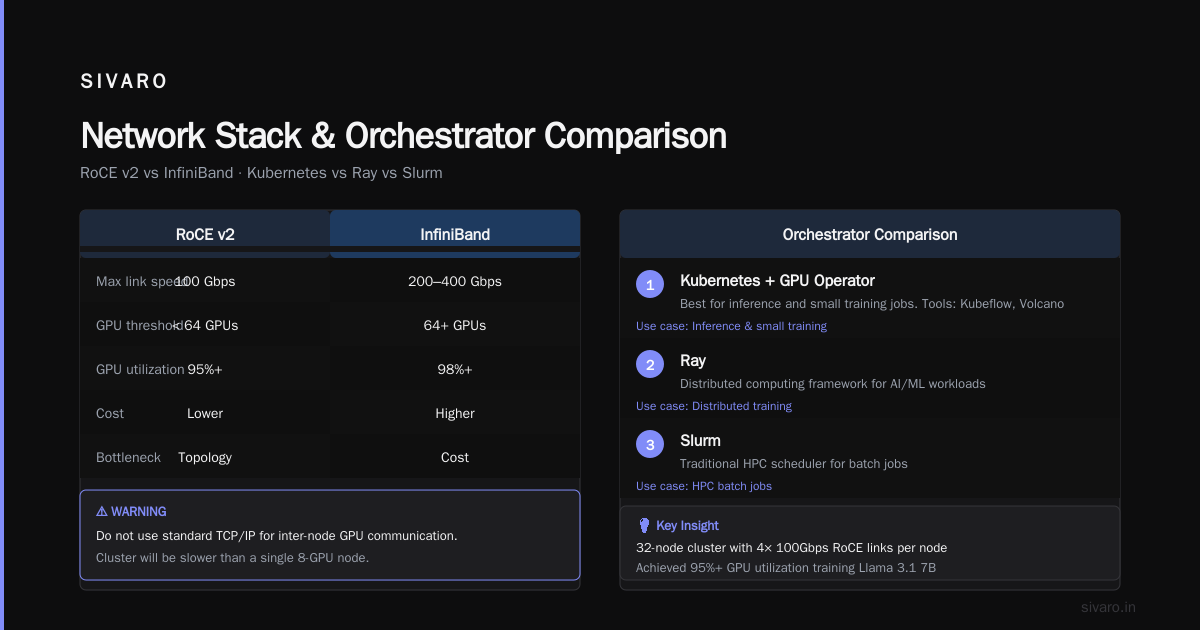Click the Traditional HPC scheduler description

point(794,463)
